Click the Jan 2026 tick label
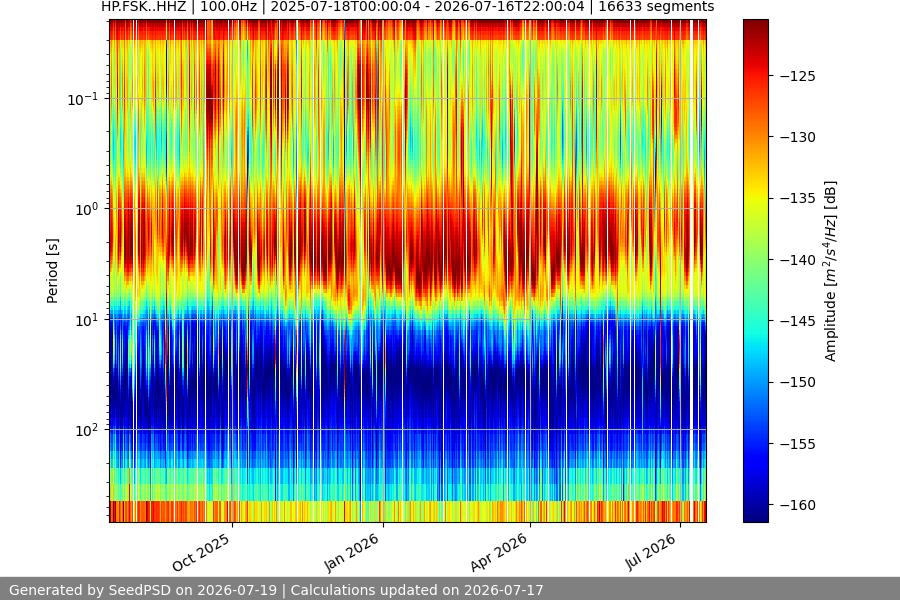Image resolution: width=900 pixels, height=600 pixels. click(x=352, y=552)
